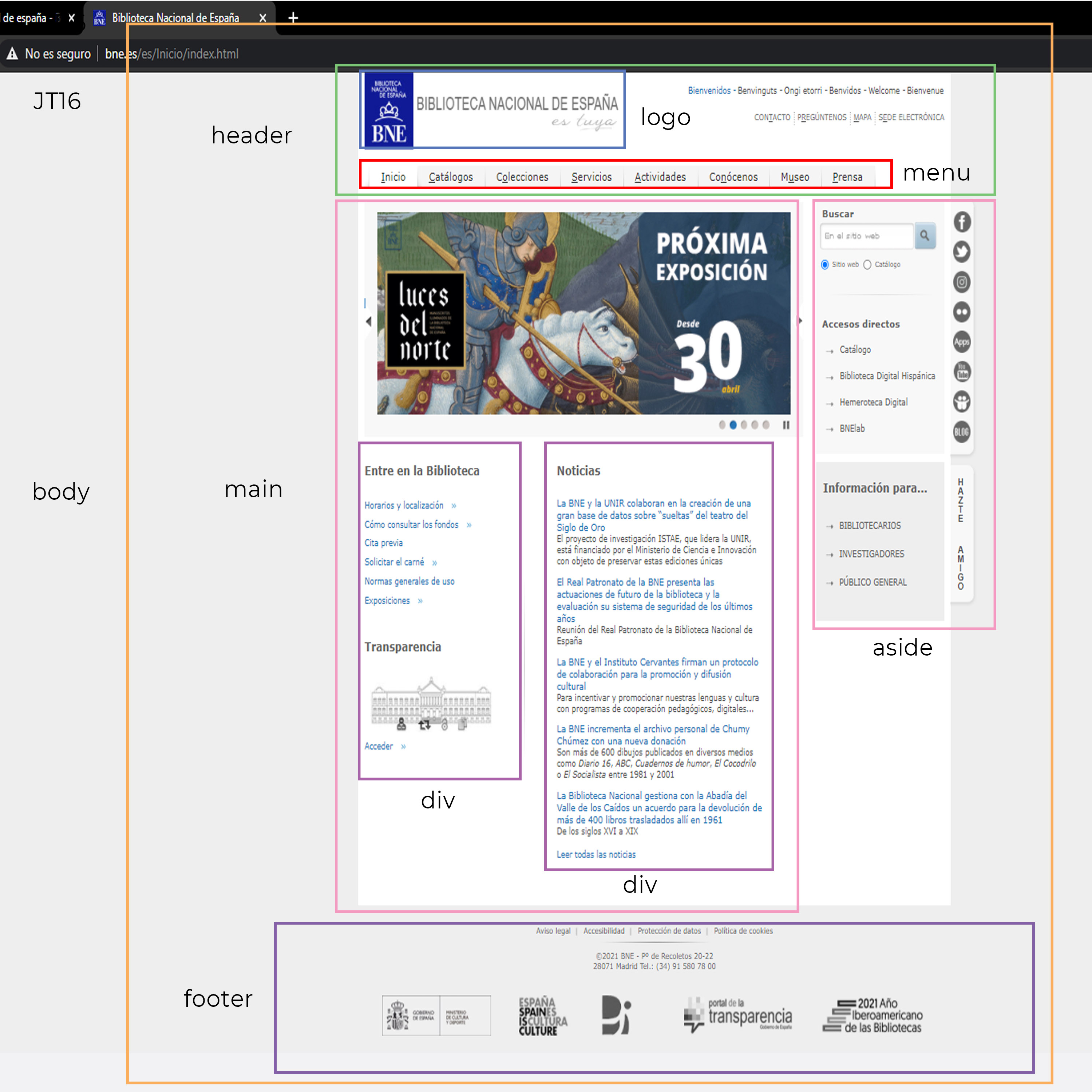
Task: Open the Instagram social icon
Action: [x=962, y=281]
